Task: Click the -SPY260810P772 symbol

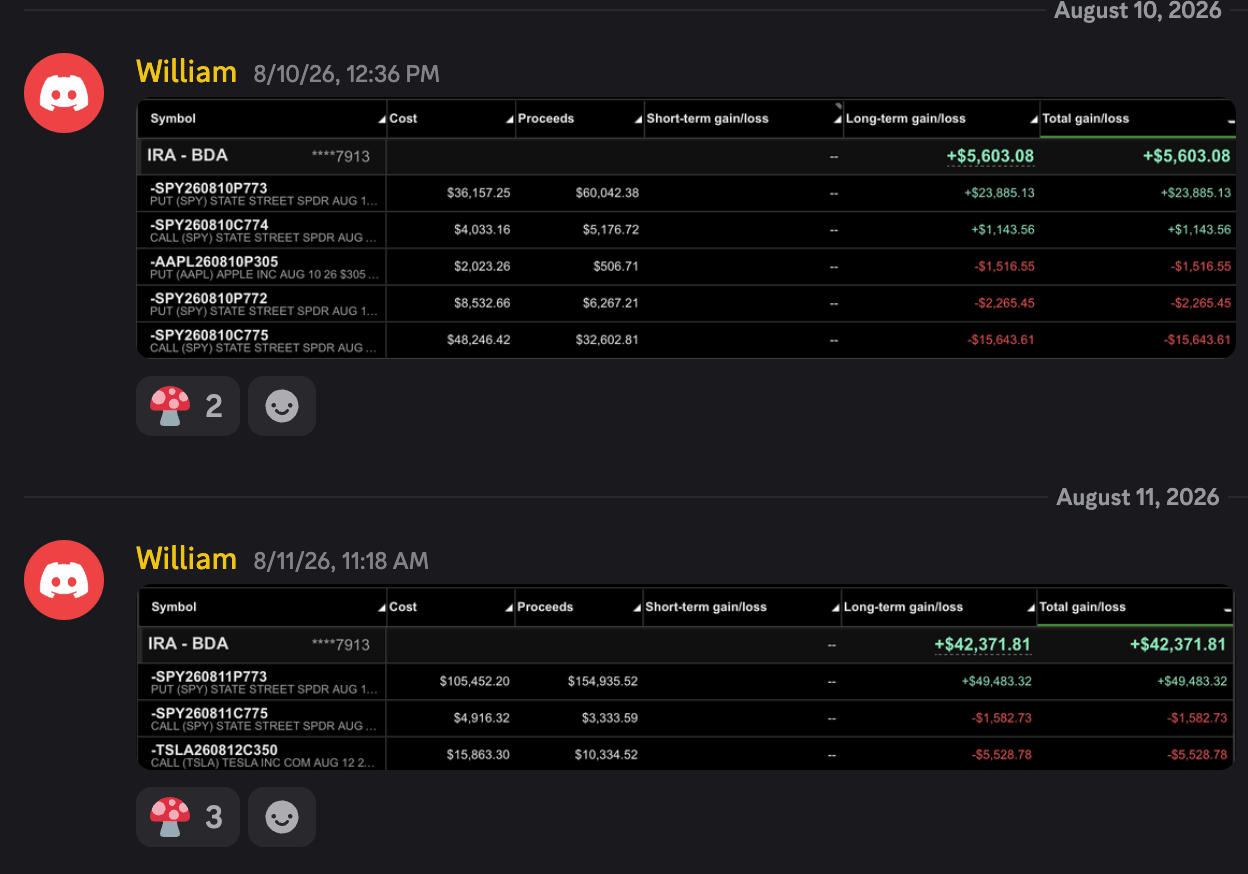Action: tap(209, 298)
